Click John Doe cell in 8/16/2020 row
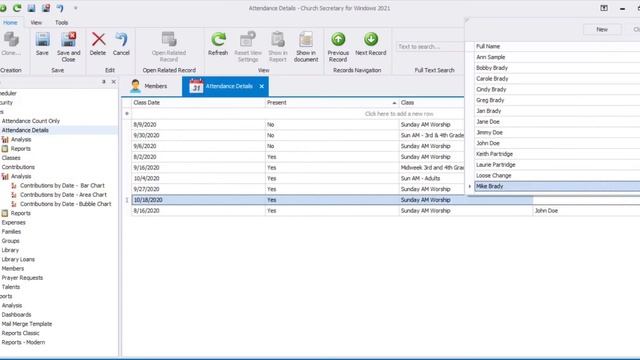 coord(586,211)
